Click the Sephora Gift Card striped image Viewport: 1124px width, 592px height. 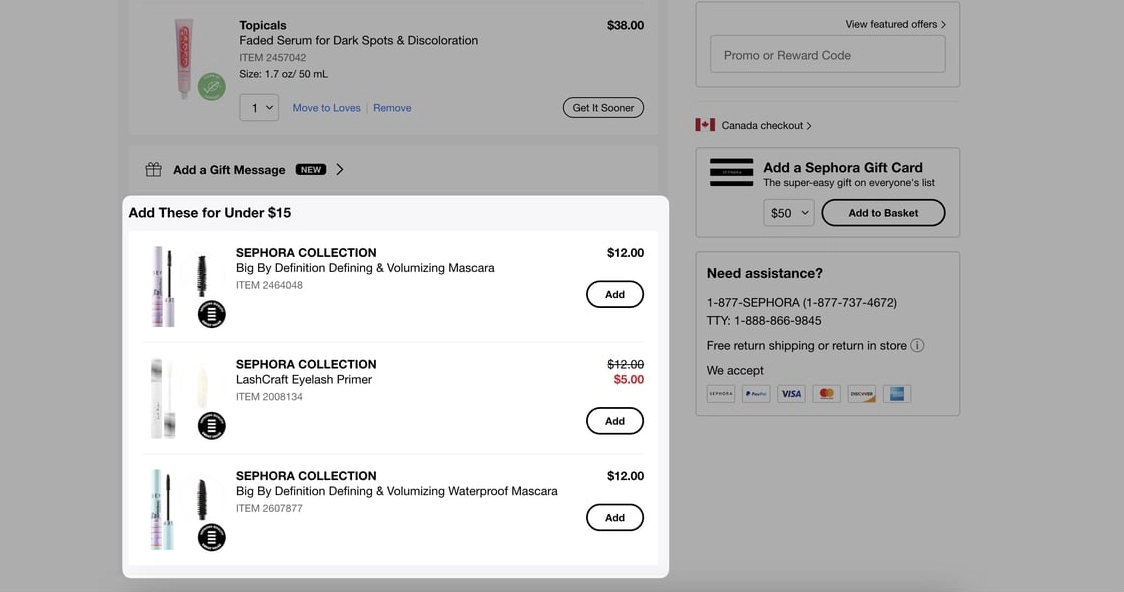click(731, 172)
